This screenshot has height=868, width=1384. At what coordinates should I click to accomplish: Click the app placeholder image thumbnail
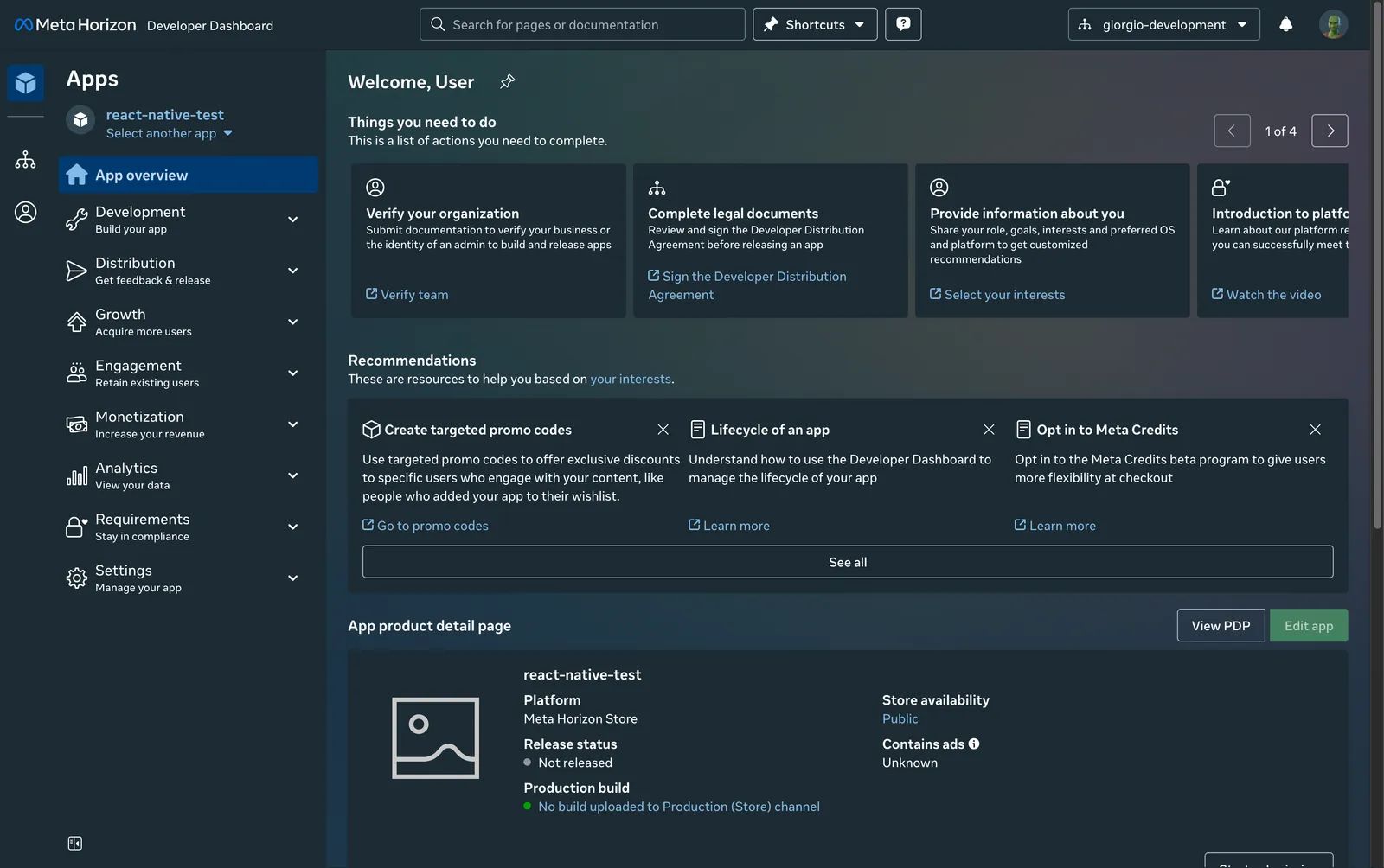coord(436,738)
